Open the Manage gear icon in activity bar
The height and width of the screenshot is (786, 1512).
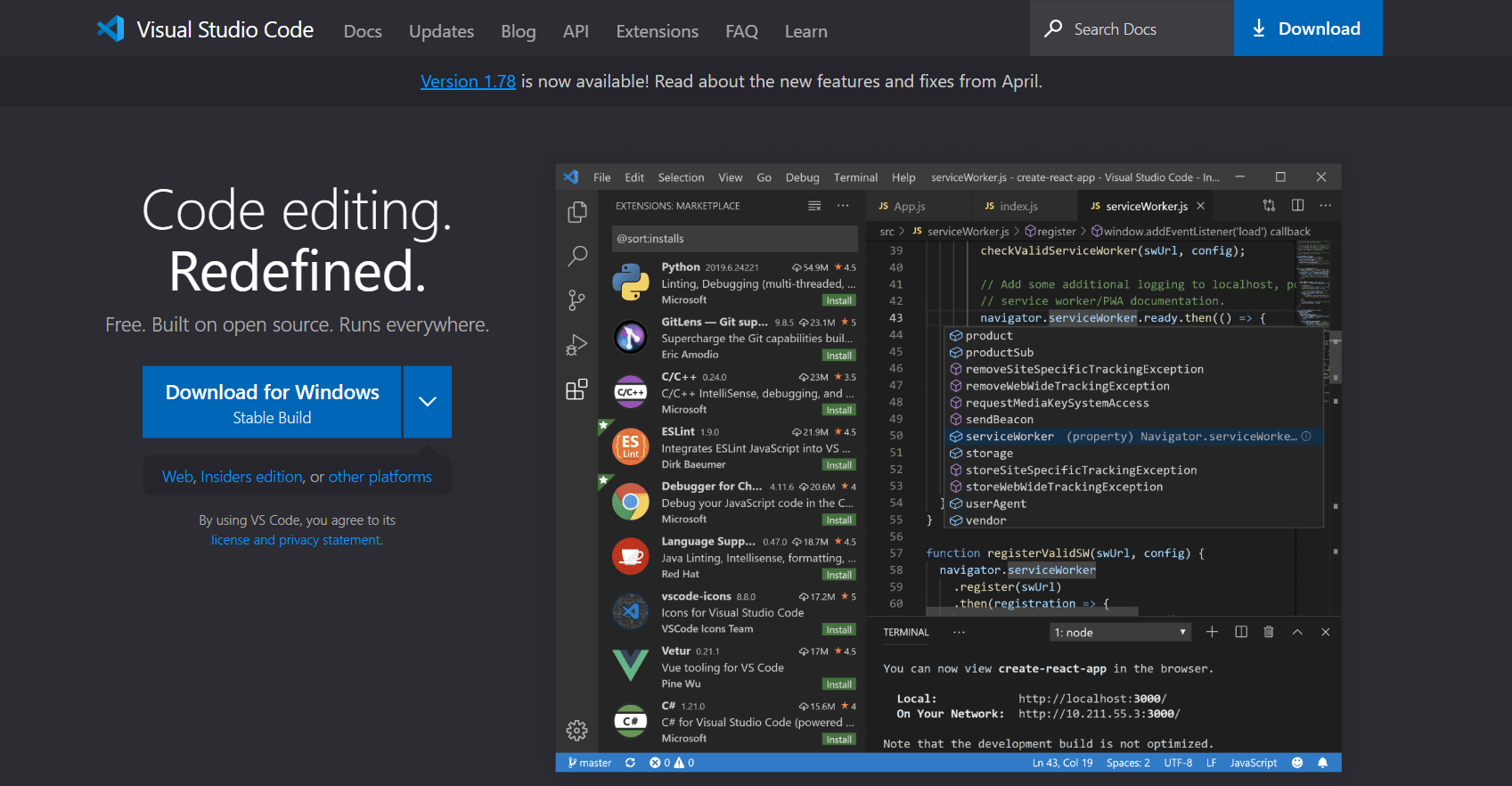click(577, 731)
